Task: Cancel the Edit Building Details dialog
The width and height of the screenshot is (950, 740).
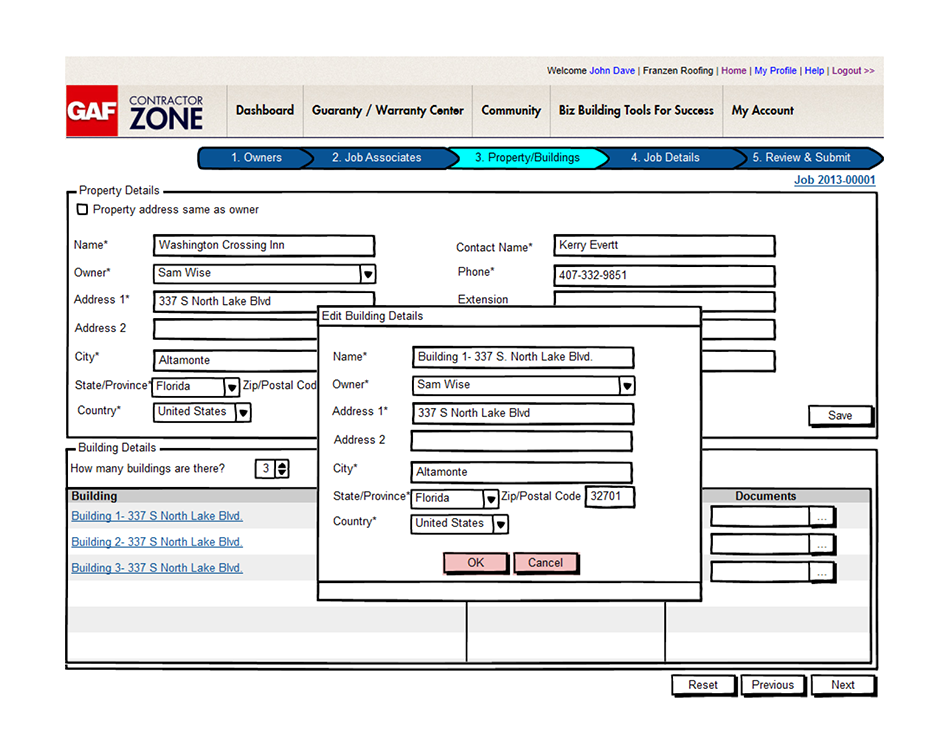Action: [545, 563]
